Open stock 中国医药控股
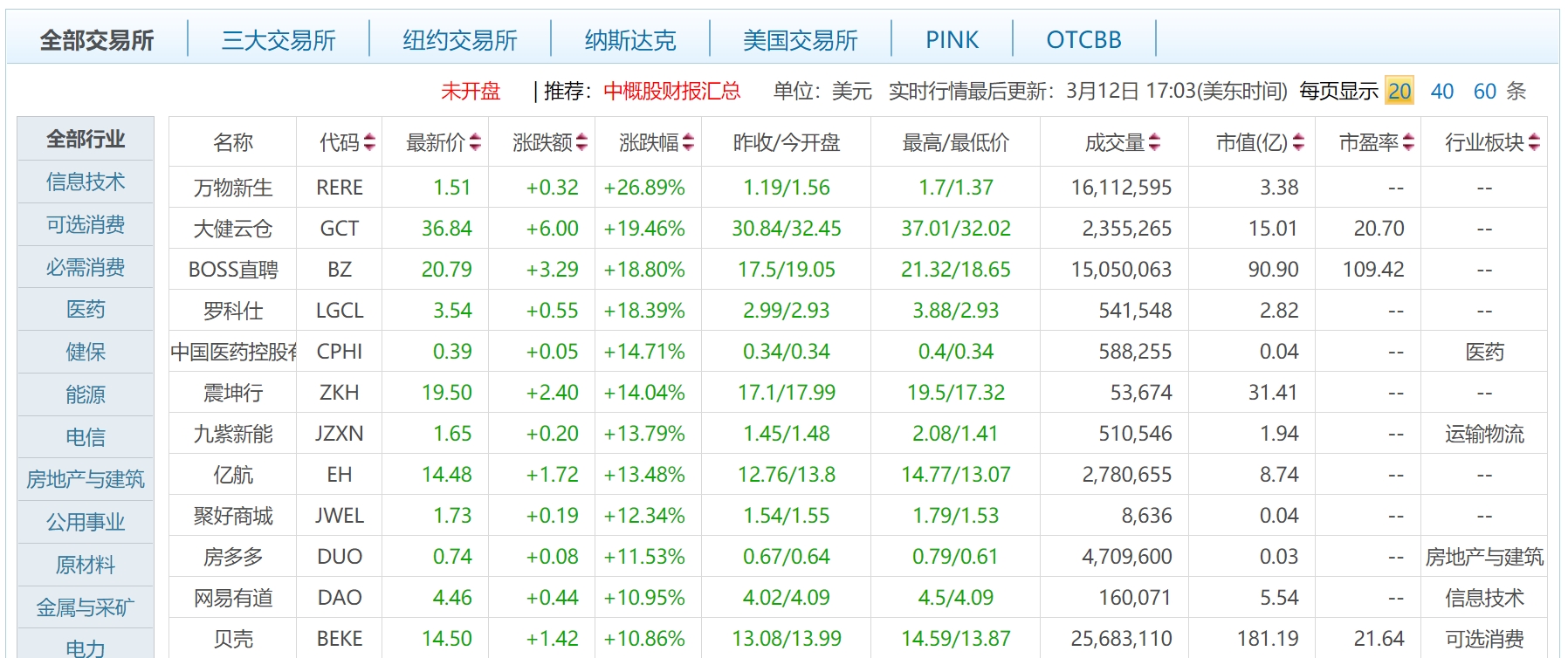Screen dimensions: 1568x658 pos(233,352)
